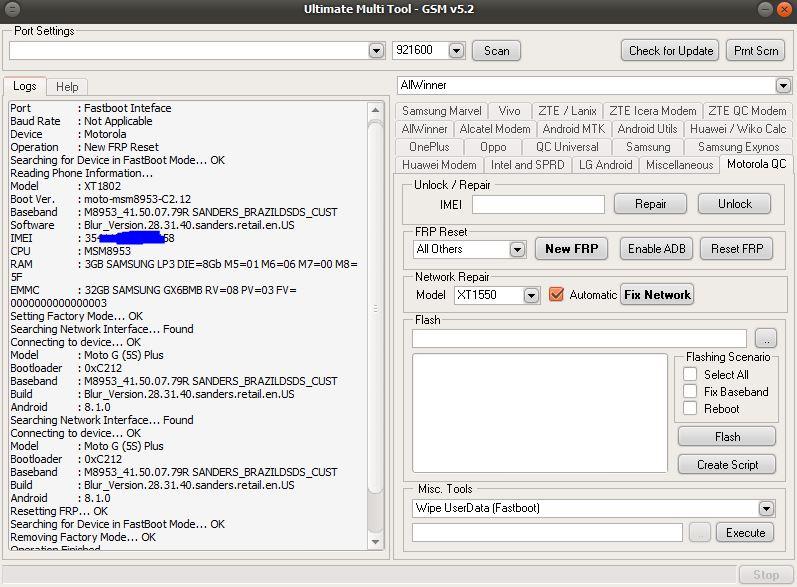
Task: Click the Execute button
Action: 745,533
